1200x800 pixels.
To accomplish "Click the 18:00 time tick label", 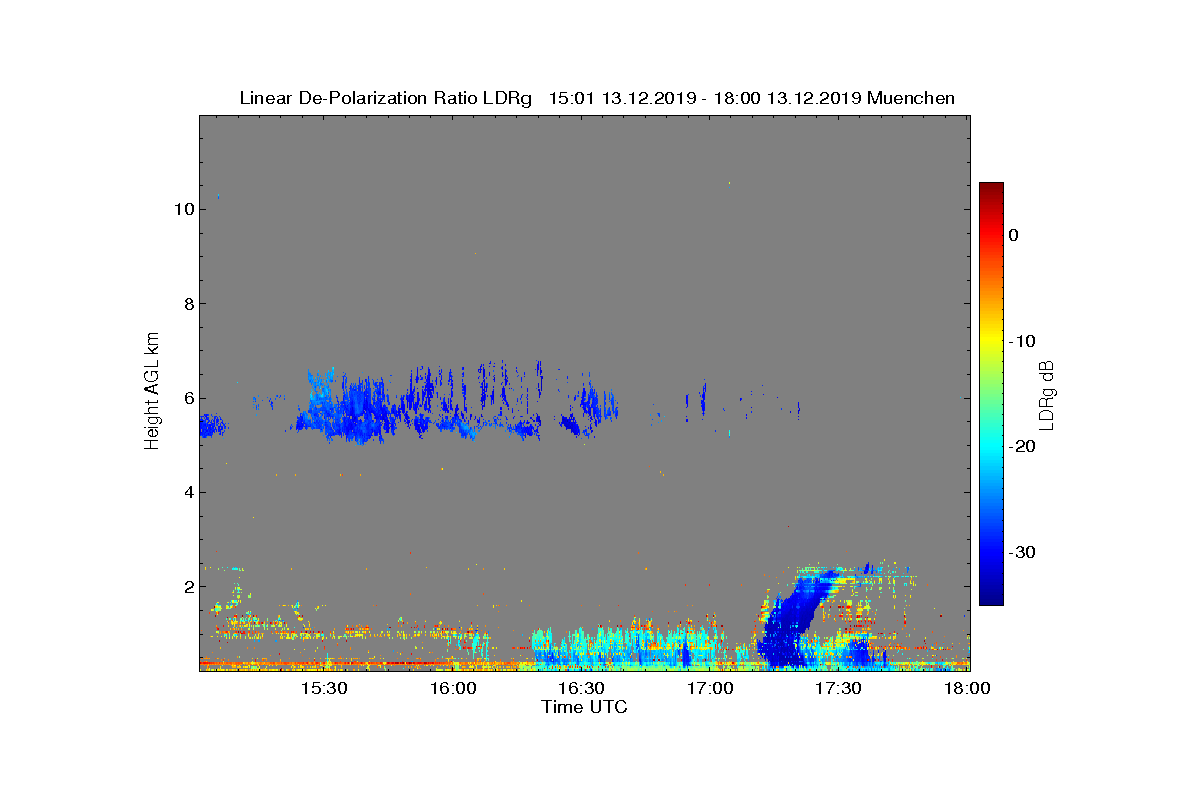I will pyautogui.click(x=967, y=688).
